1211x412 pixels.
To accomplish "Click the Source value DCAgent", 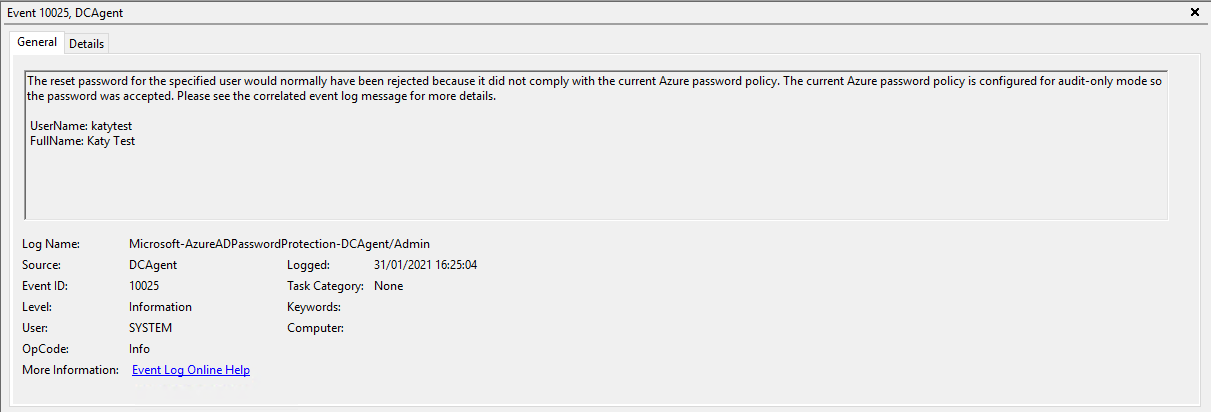I will coord(153,265).
